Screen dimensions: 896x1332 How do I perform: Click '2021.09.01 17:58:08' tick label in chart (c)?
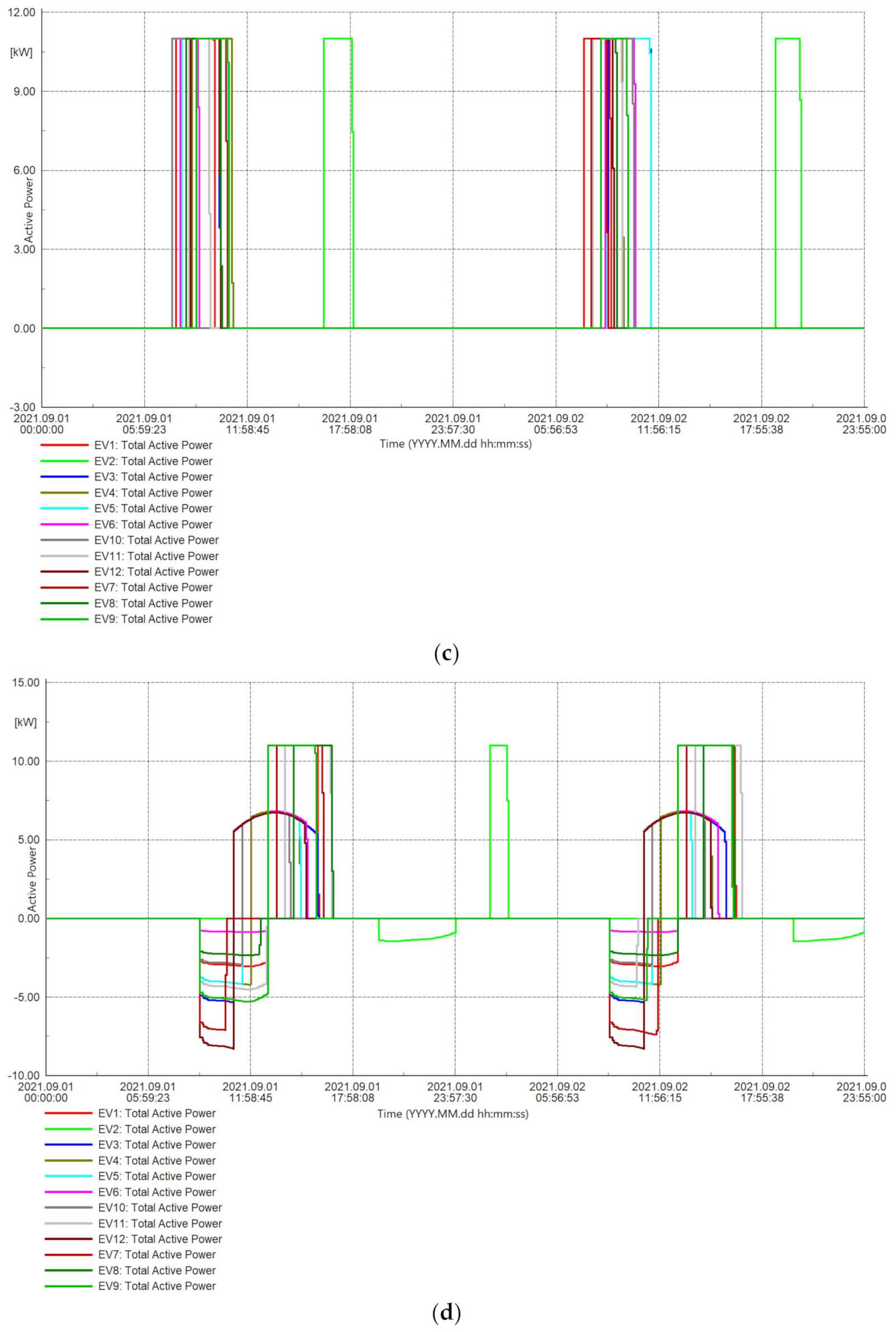pos(350,424)
